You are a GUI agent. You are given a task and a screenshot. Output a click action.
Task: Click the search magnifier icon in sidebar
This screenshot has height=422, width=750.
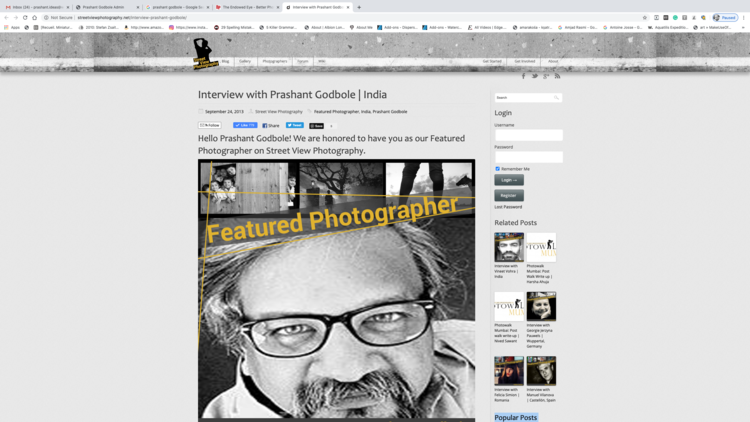tap(557, 98)
